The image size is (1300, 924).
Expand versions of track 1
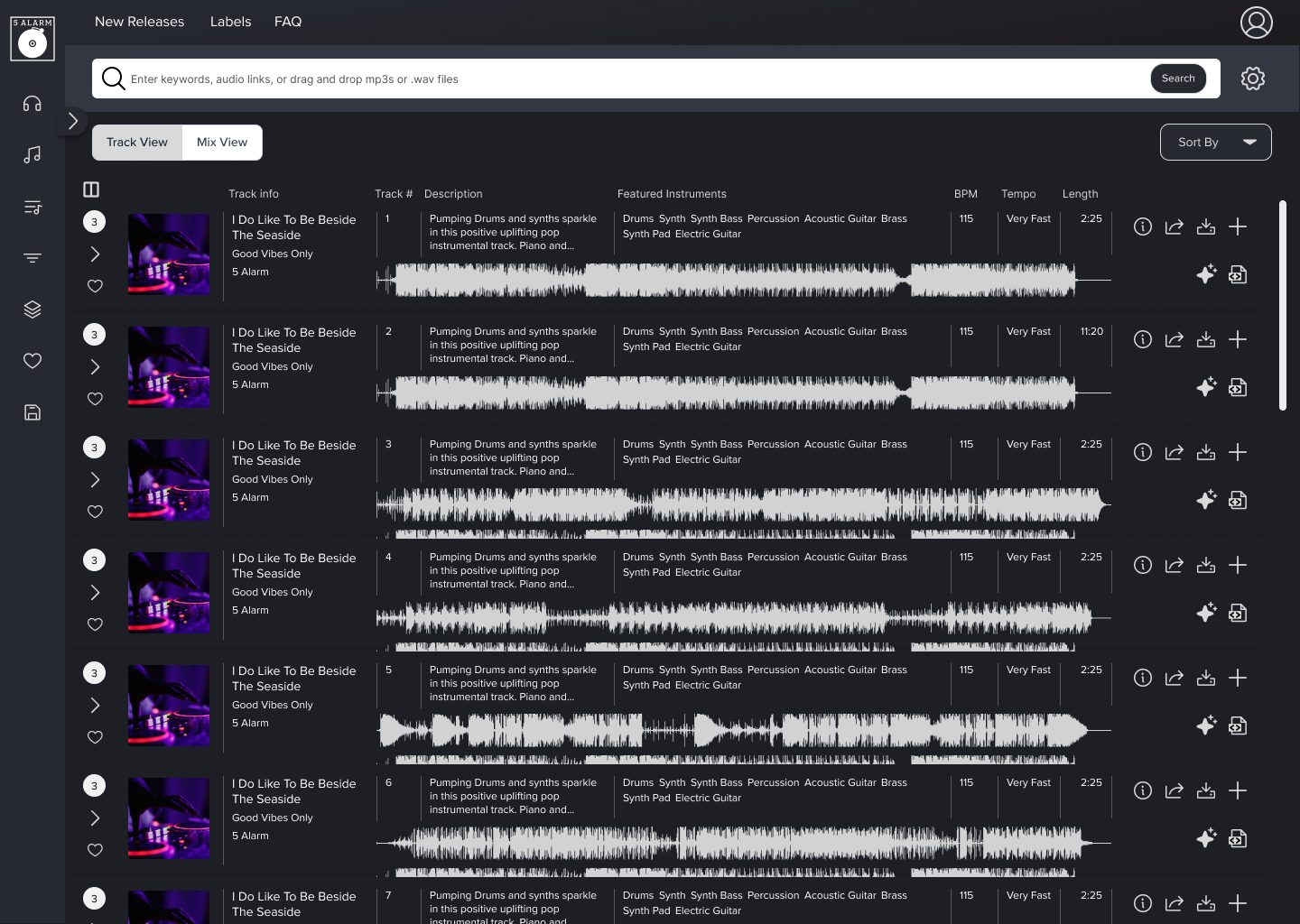pyautogui.click(x=95, y=254)
